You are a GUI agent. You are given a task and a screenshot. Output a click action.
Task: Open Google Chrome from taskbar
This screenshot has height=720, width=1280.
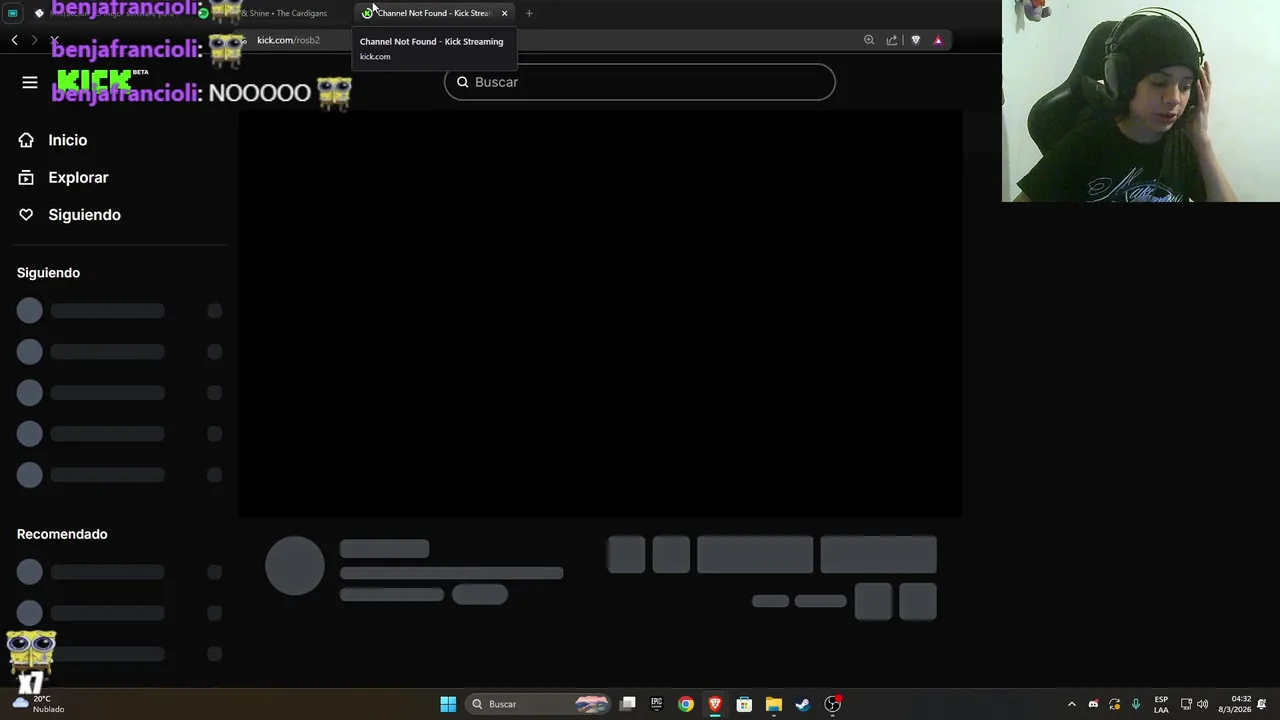tap(686, 704)
